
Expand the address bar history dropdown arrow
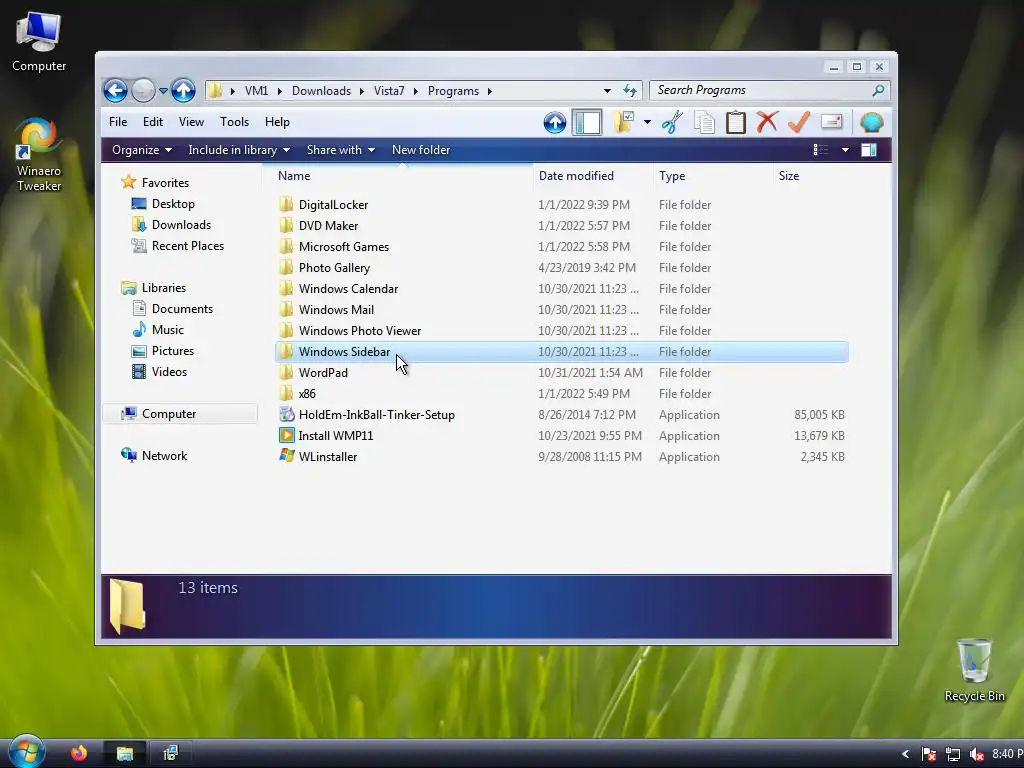pyautogui.click(x=607, y=91)
